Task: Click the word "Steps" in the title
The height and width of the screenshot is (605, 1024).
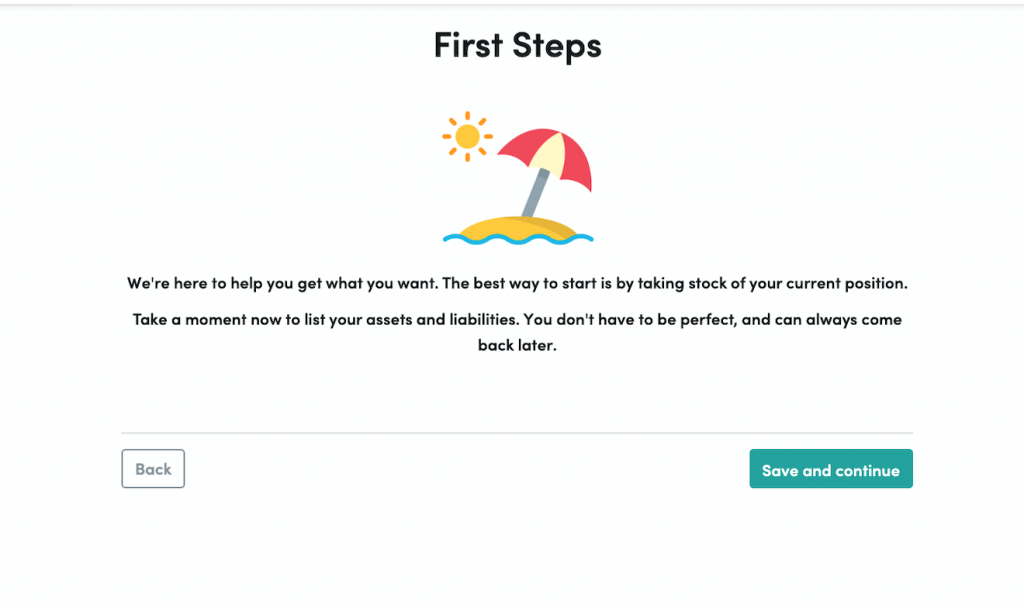Action: click(x=559, y=45)
